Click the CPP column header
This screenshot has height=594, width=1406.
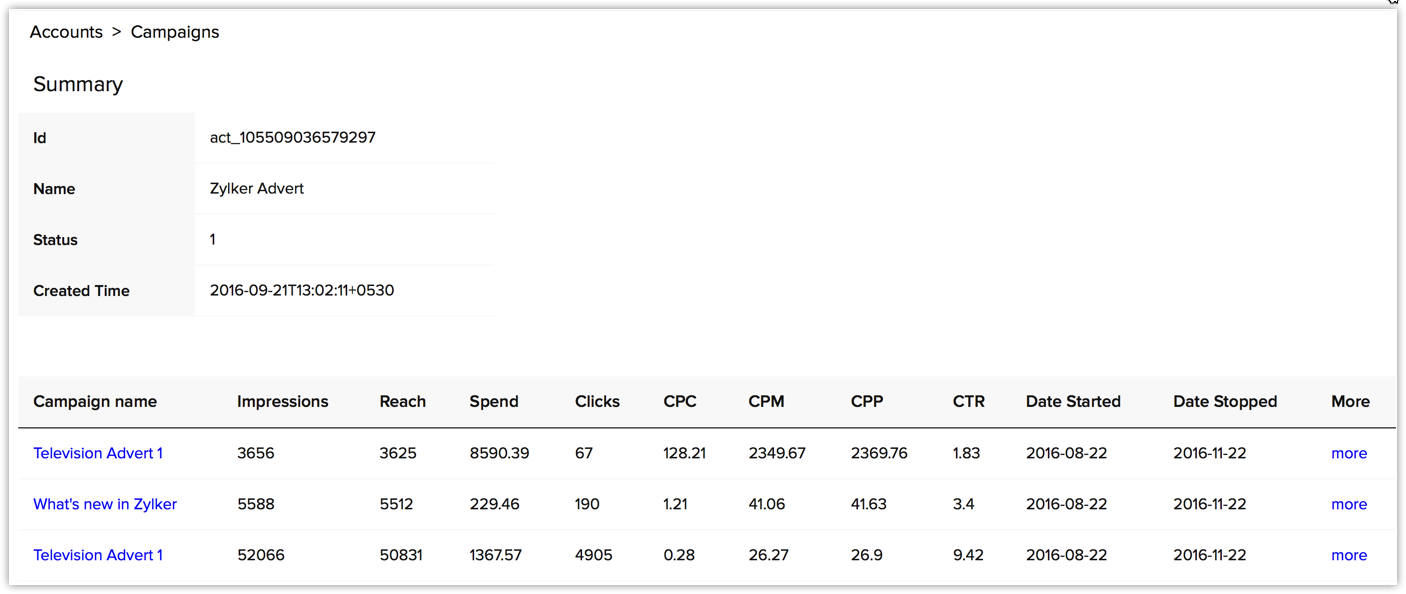coord(867,401)
